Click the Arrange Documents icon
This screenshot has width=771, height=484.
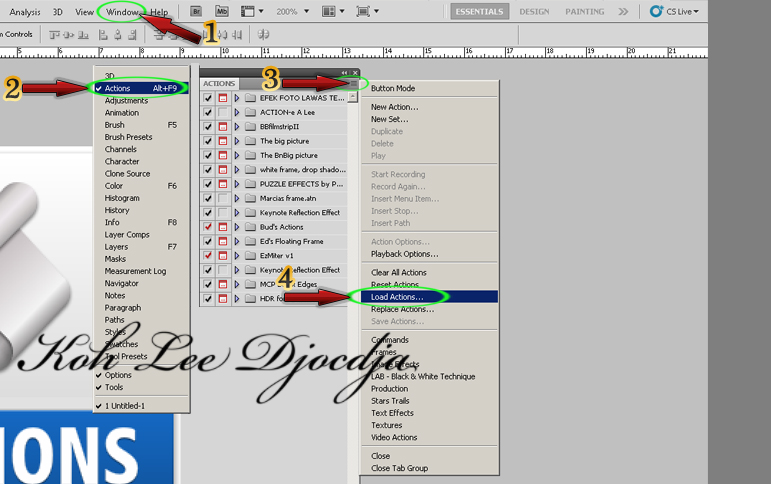click(328, 11)
